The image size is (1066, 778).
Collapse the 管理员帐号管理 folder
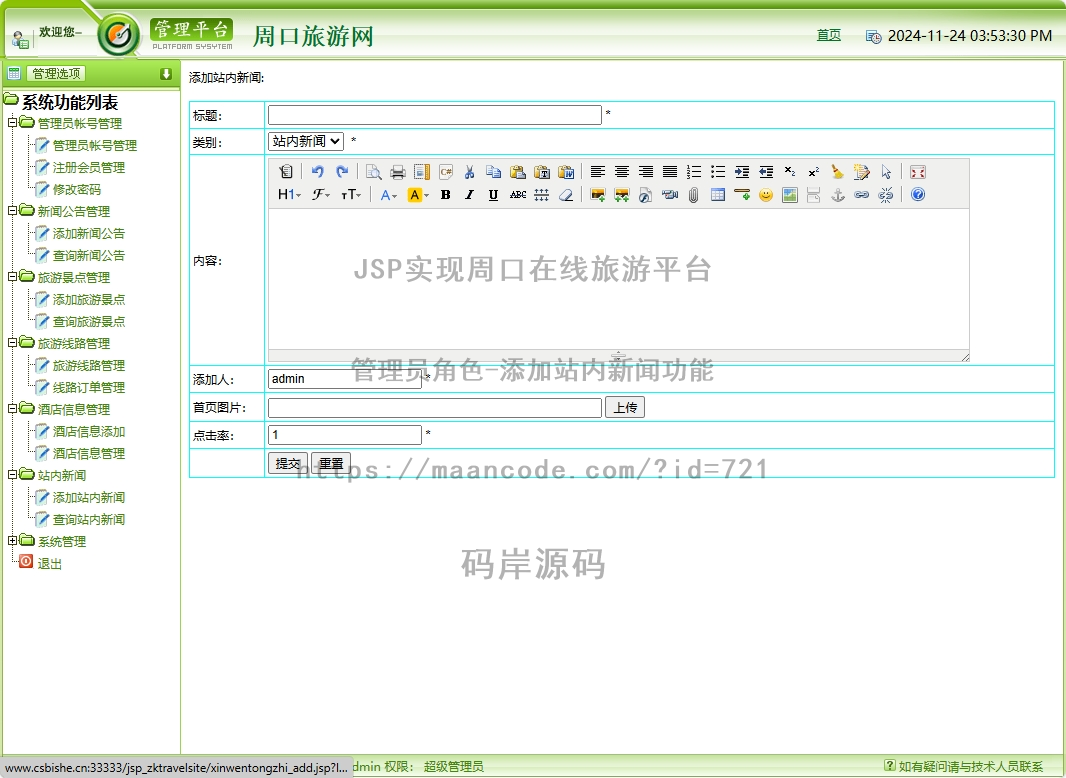(12, 122)
